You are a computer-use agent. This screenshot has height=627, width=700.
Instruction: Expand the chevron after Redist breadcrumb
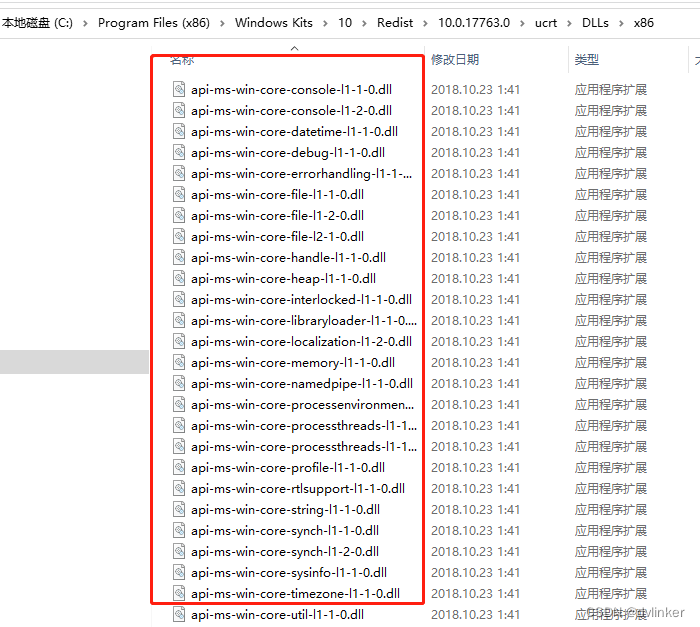pyautogui.click(x=425, y=23)
